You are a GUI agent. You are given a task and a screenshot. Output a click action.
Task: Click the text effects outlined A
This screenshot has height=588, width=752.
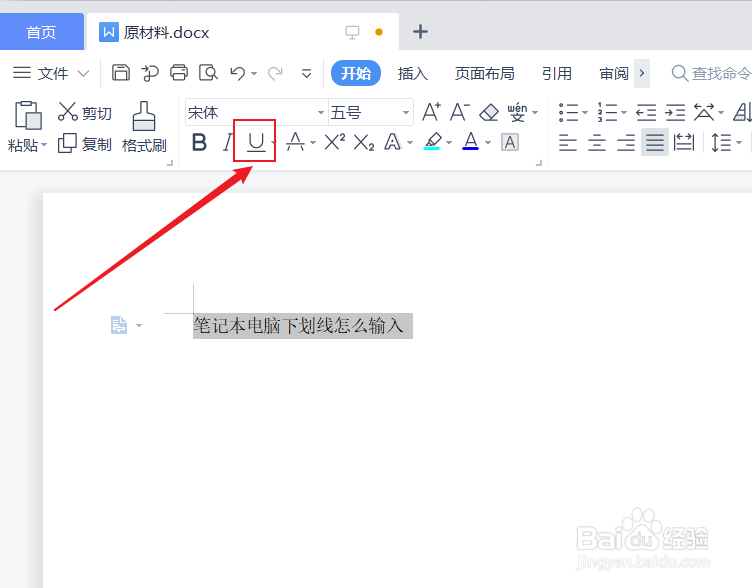pyautogui.click(x=392, y=142)
